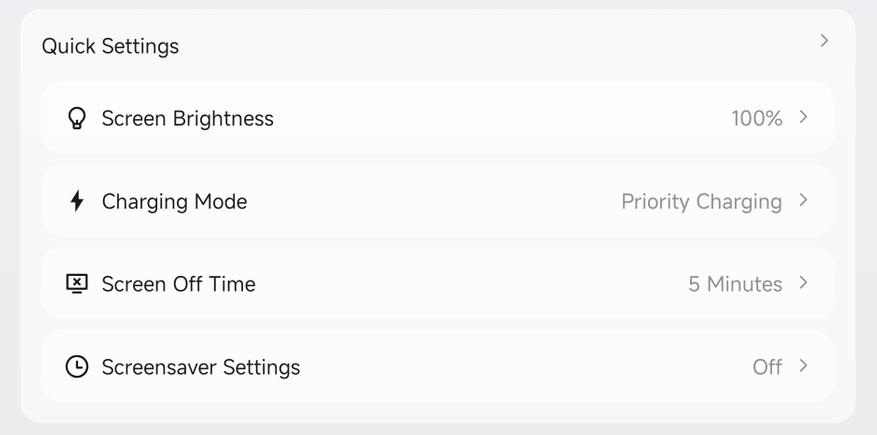877x435 pixels.
Task: Open Charging Mode via its arrow chevron
Action: tap(803, 200)
